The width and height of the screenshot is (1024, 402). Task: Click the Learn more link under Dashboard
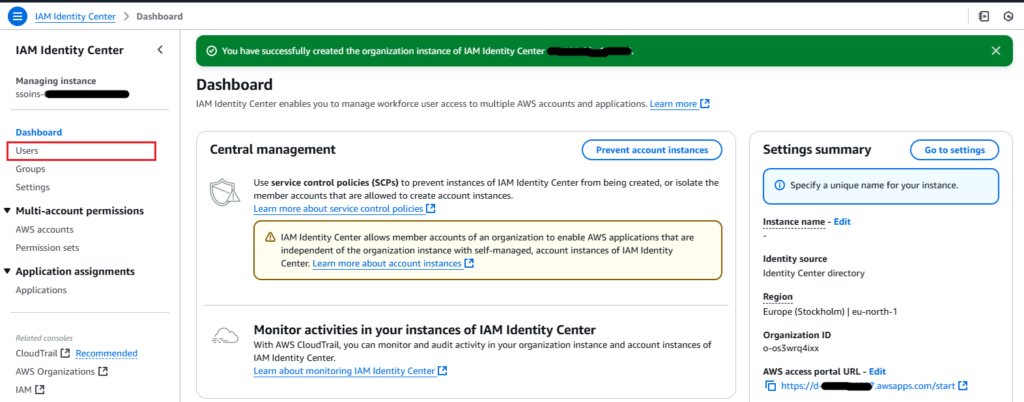tap(673, 104)
